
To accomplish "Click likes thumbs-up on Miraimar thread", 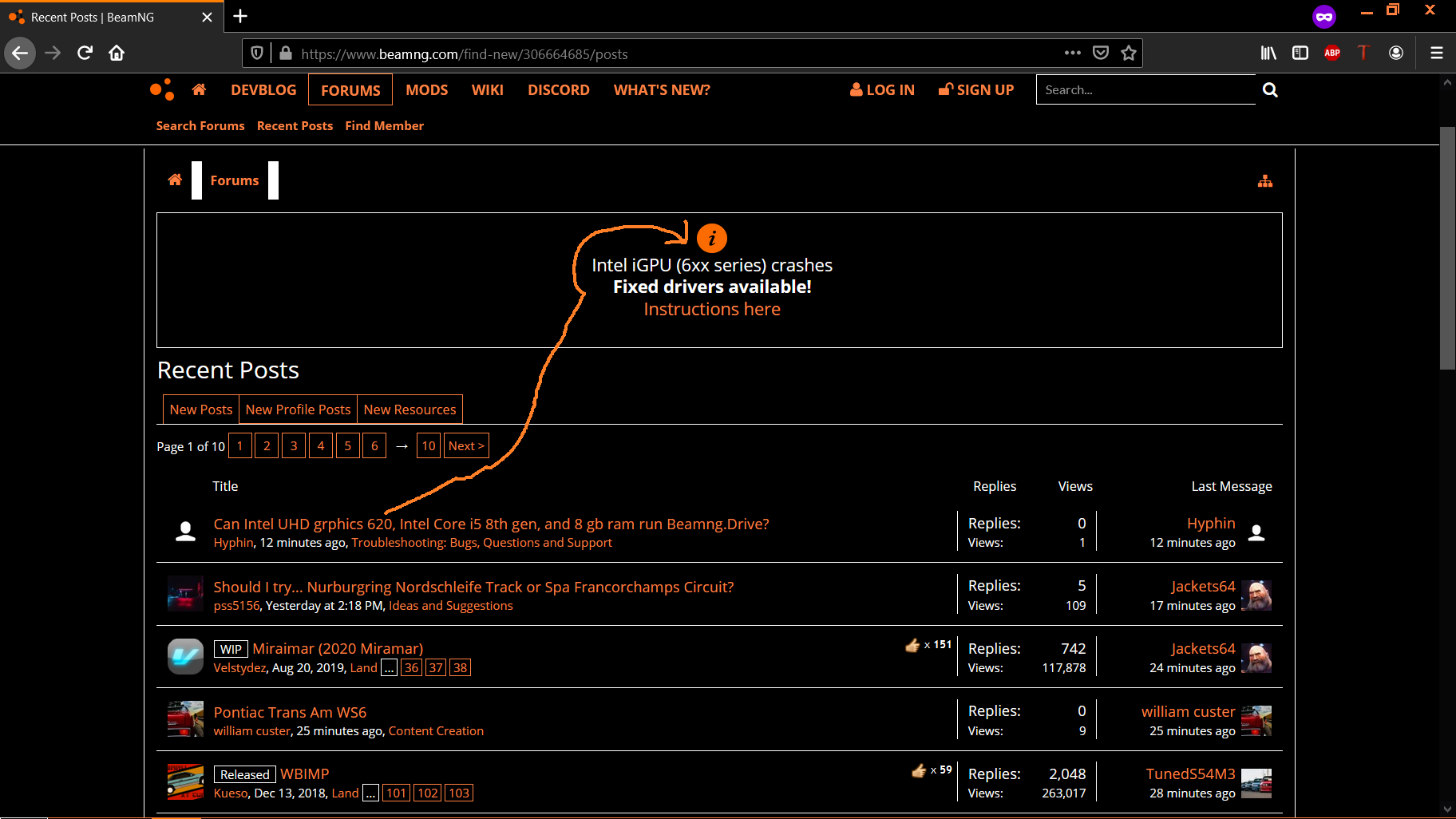I will 912,645.
